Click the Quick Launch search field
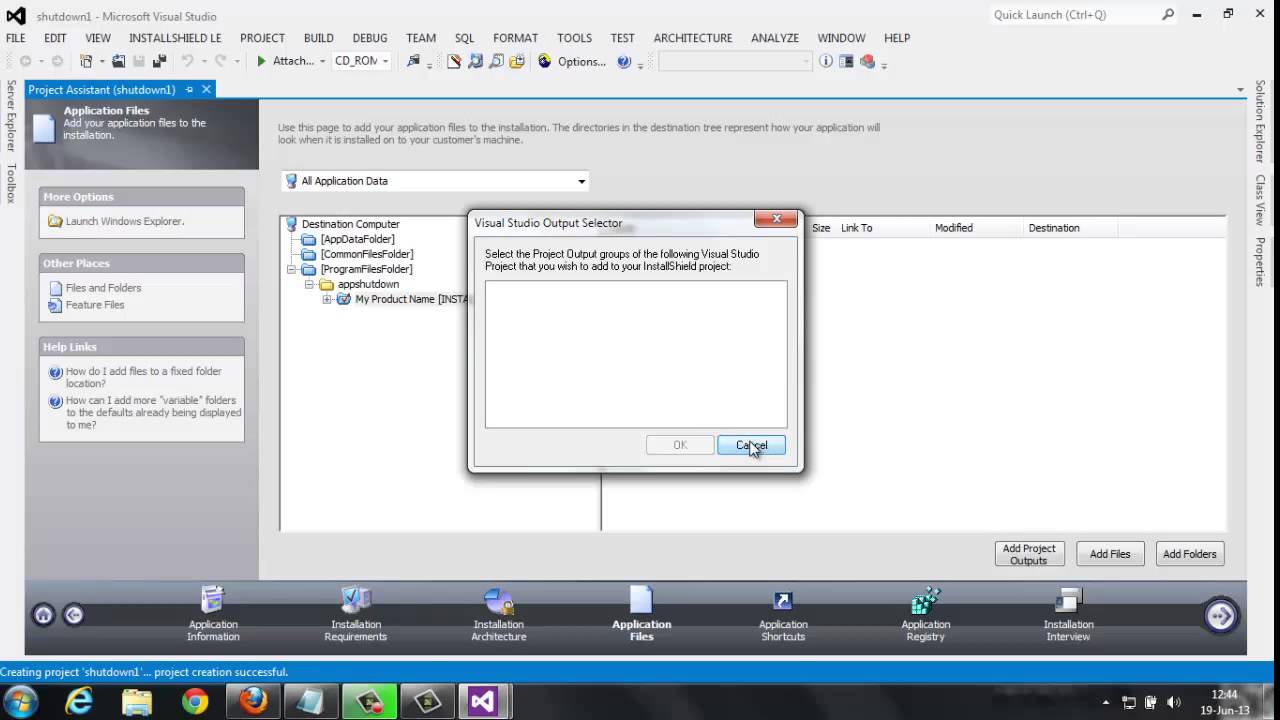 1083,15
